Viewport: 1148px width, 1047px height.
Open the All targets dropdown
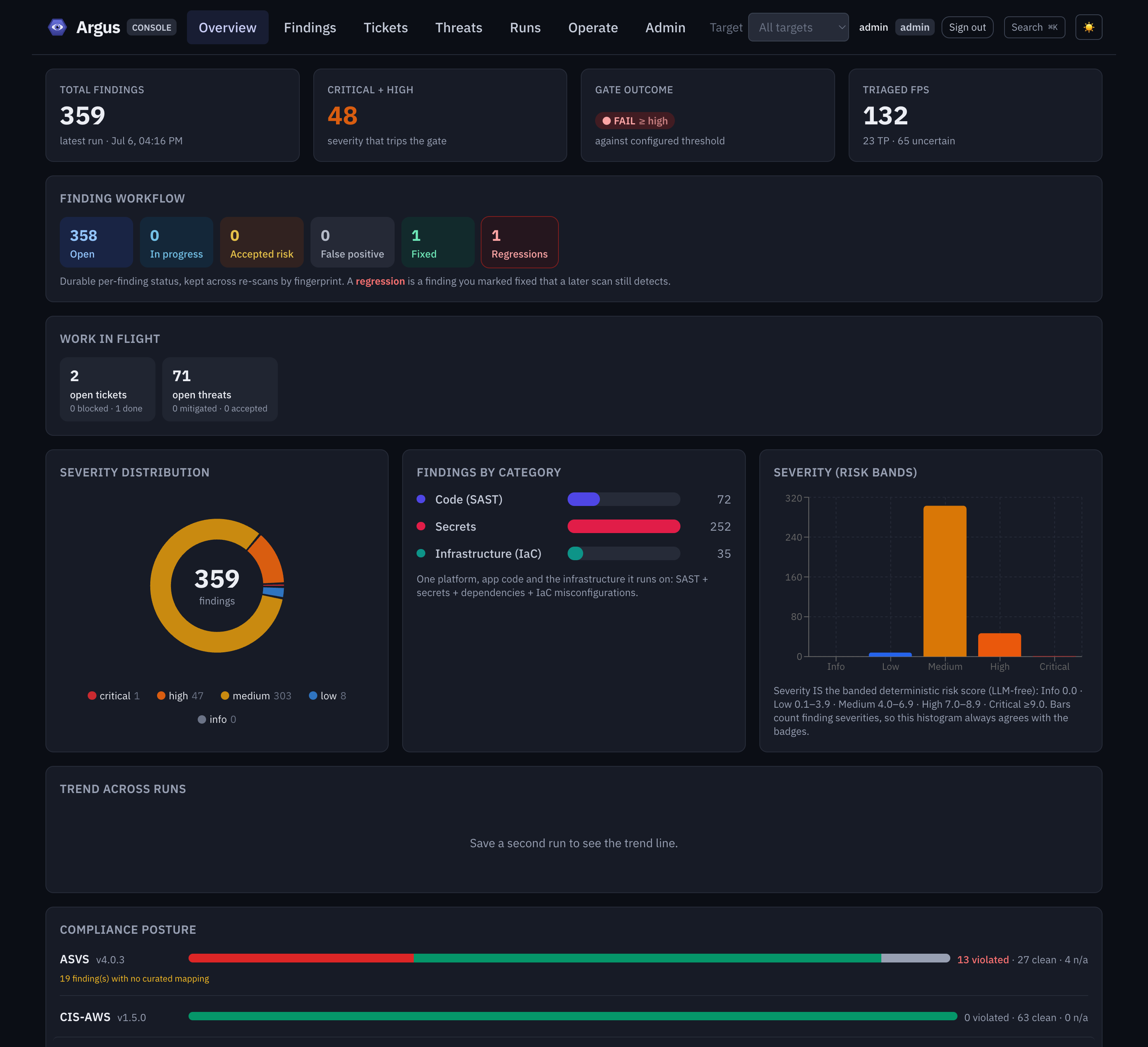pyautogui.click(x=798, y=28)
